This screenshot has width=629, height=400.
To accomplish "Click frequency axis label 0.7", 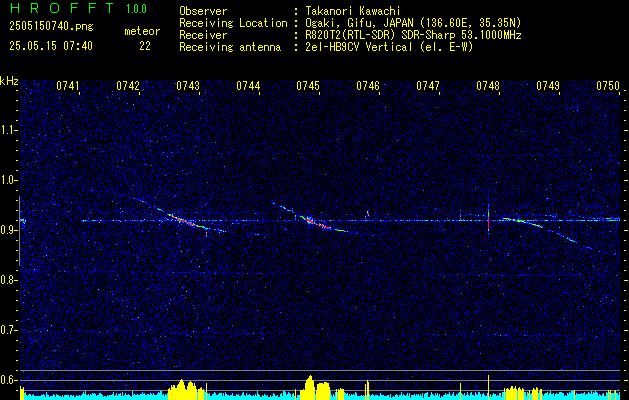I will [x=8, y=330].
